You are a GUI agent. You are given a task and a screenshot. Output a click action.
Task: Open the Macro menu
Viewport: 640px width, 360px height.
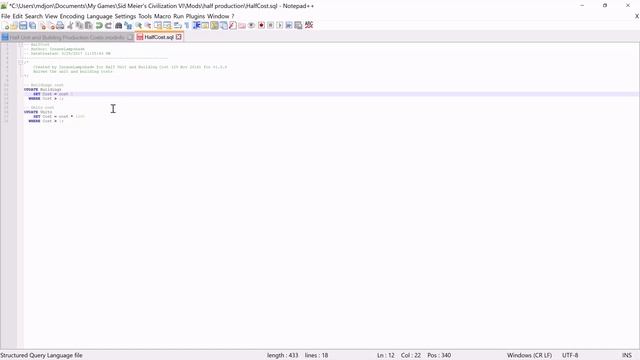[x=162, y=16]
